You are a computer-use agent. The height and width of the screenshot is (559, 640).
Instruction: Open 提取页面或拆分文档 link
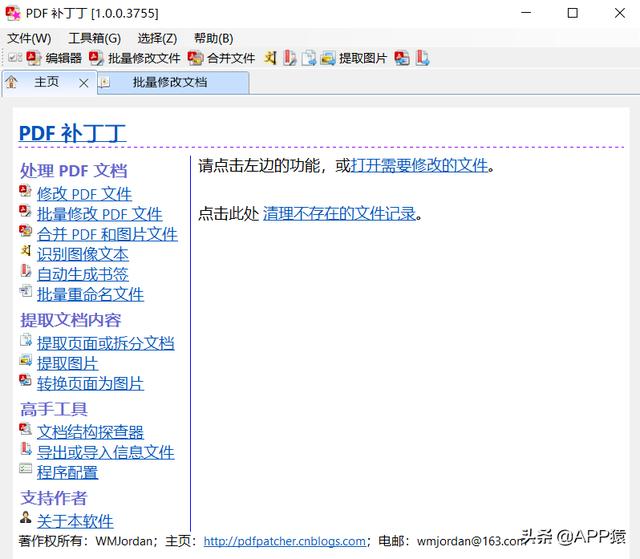click(x=106, y=343)
